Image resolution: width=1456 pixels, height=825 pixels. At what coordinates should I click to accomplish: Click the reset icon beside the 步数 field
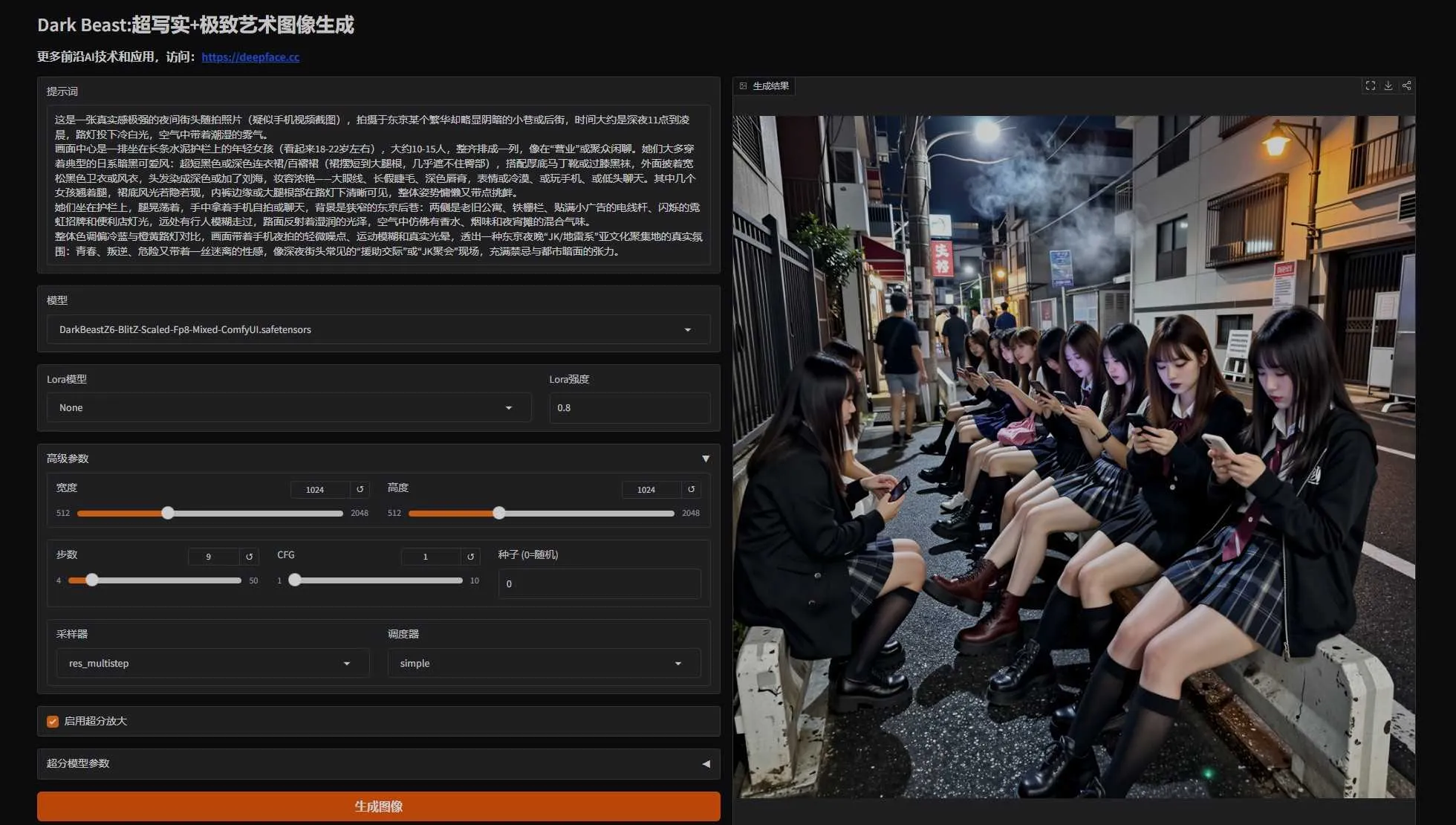(247, 556)
